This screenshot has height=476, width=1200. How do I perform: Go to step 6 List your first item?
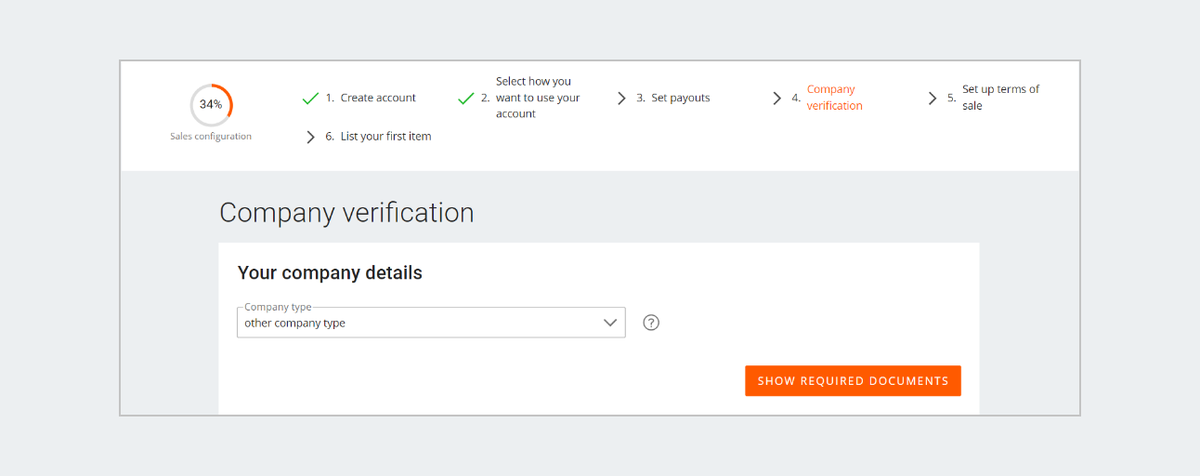click(x=385, y=137)
